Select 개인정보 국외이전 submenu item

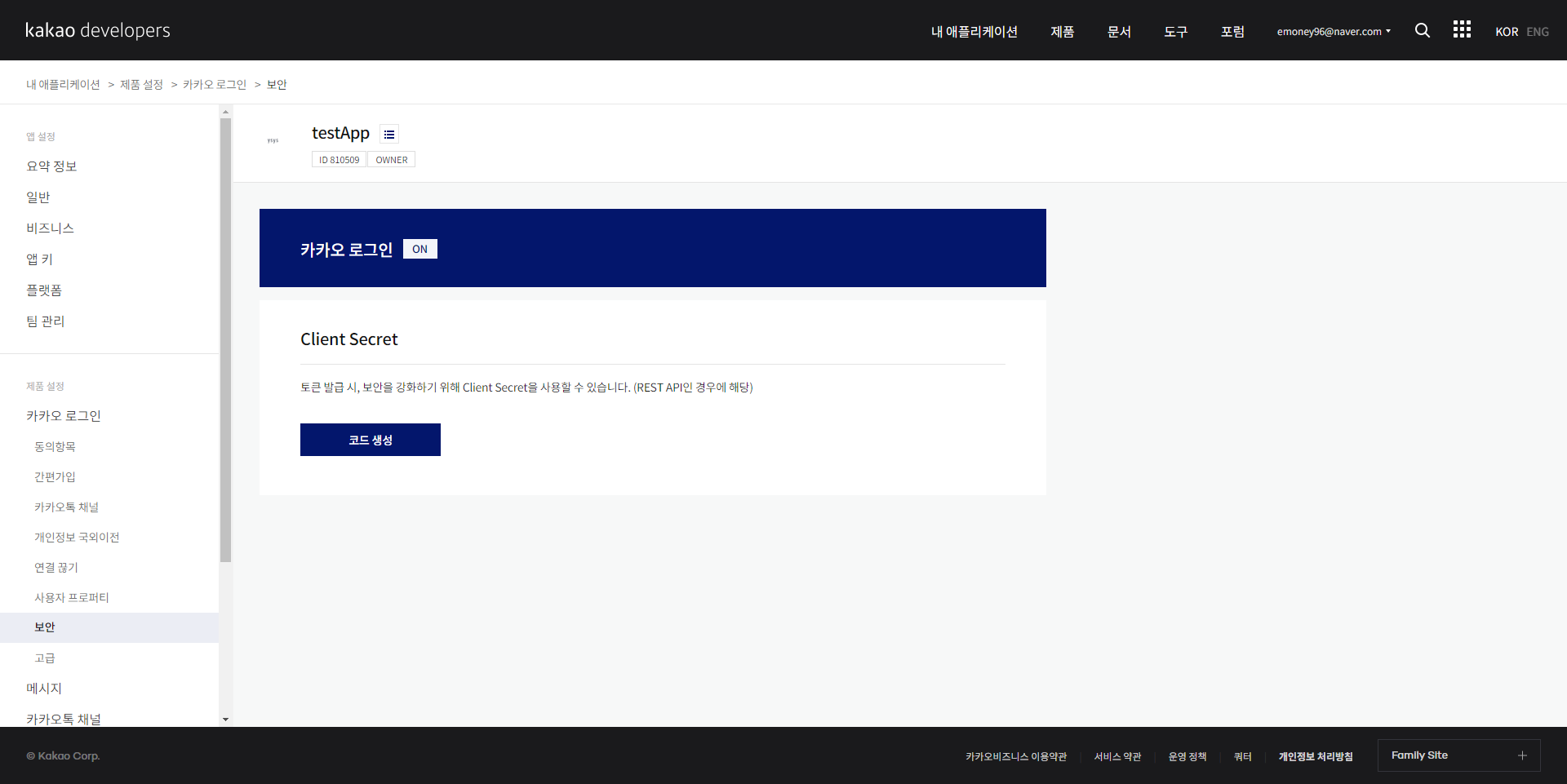coord(77,538)
